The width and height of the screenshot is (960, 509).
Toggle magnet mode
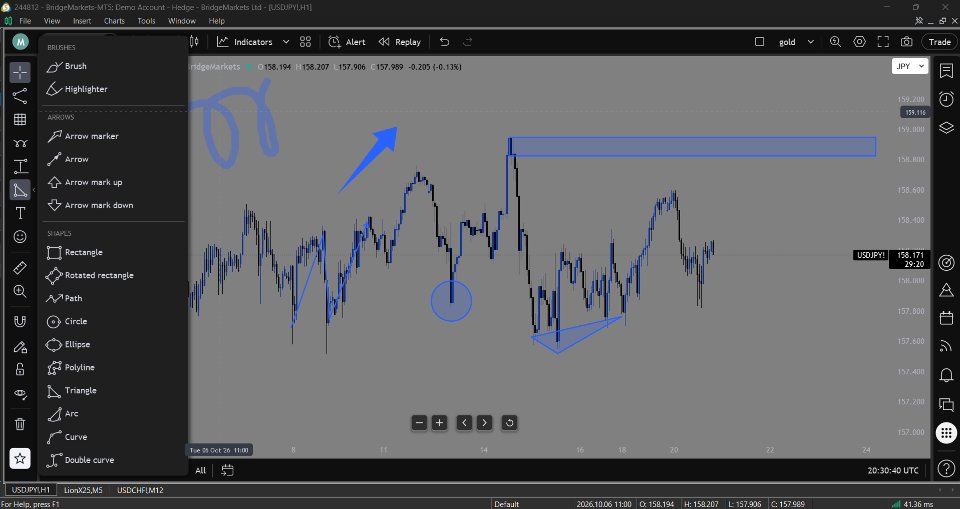(x=20, y=322)
